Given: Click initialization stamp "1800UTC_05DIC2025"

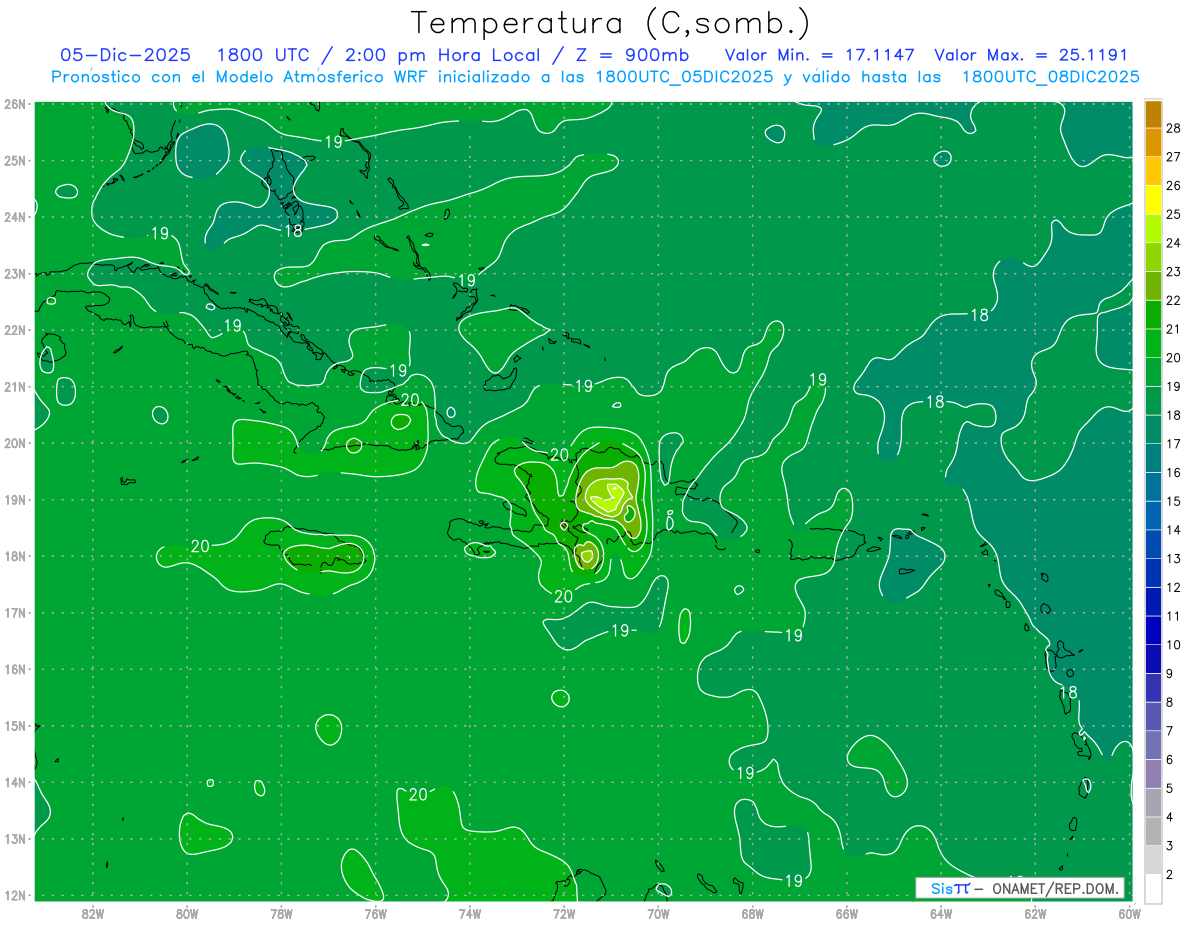Looking at the screenshot, I should pos(684,77).
